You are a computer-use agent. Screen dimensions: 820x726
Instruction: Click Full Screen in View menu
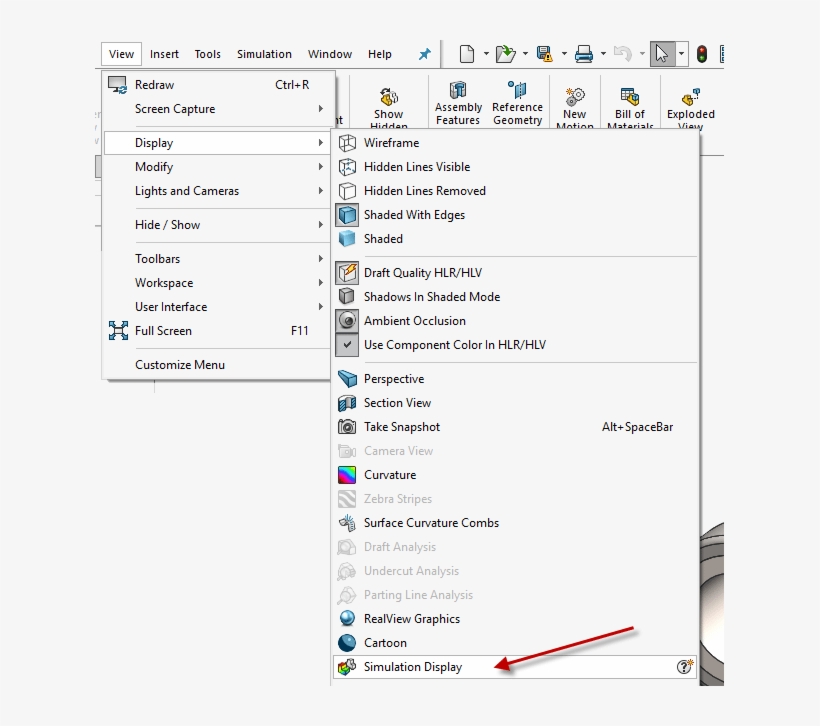coord(163,331)
